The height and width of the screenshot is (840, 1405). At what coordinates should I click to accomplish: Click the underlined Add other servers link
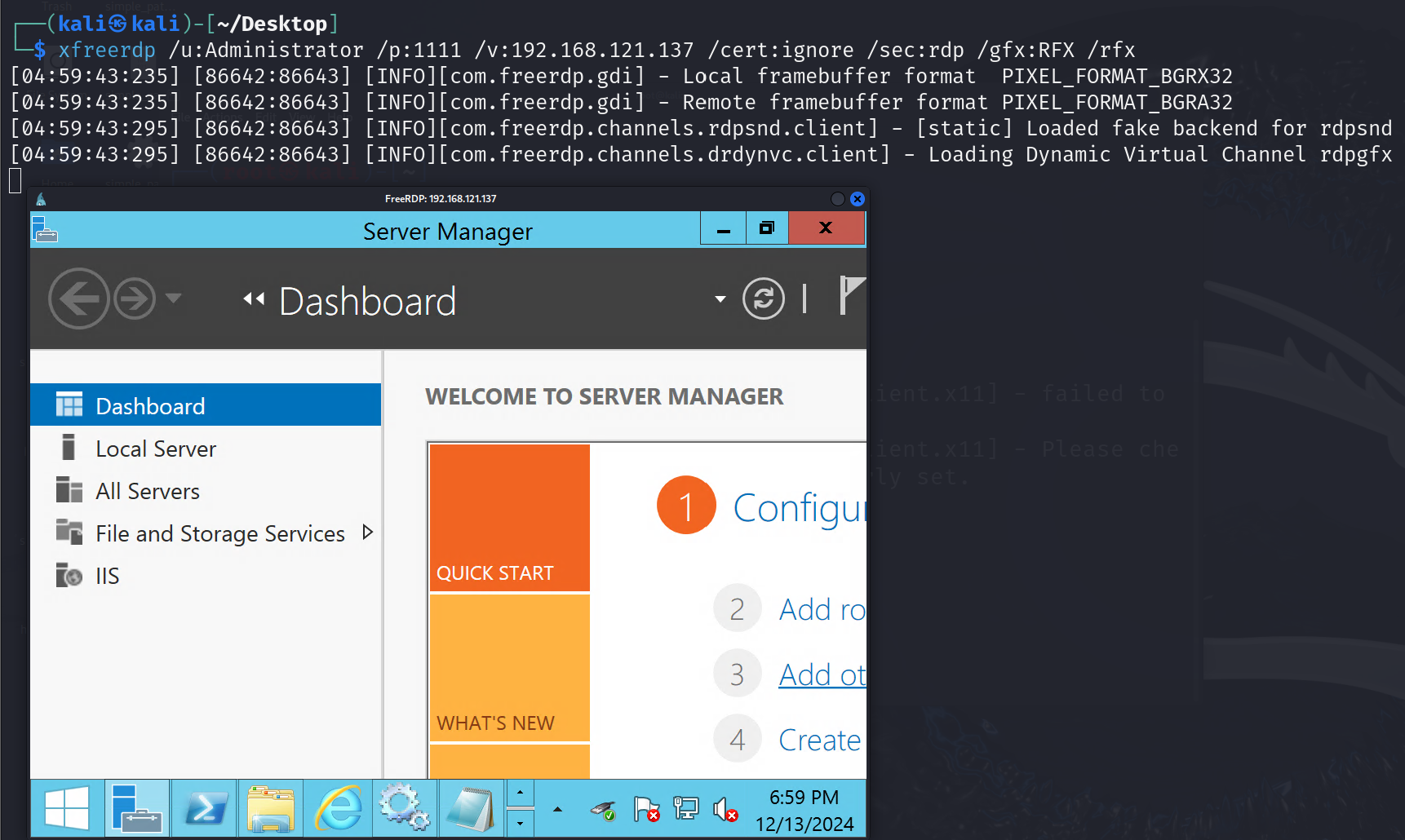tap(822, 674)
